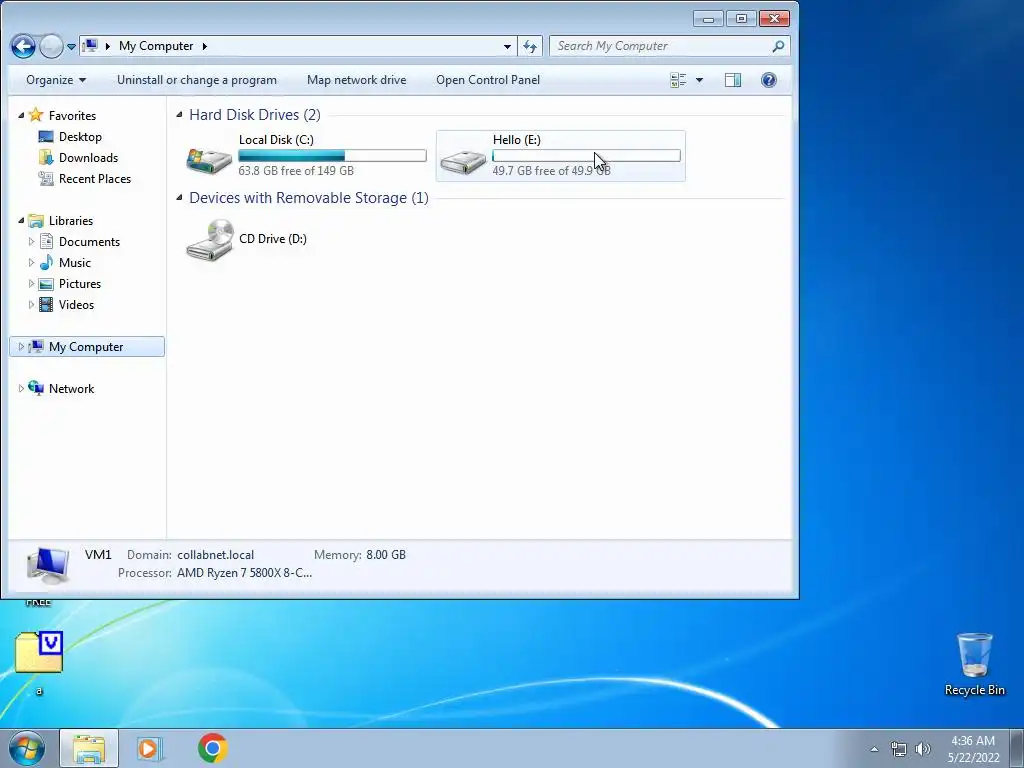Expand the Documents library

coord(31,242)
